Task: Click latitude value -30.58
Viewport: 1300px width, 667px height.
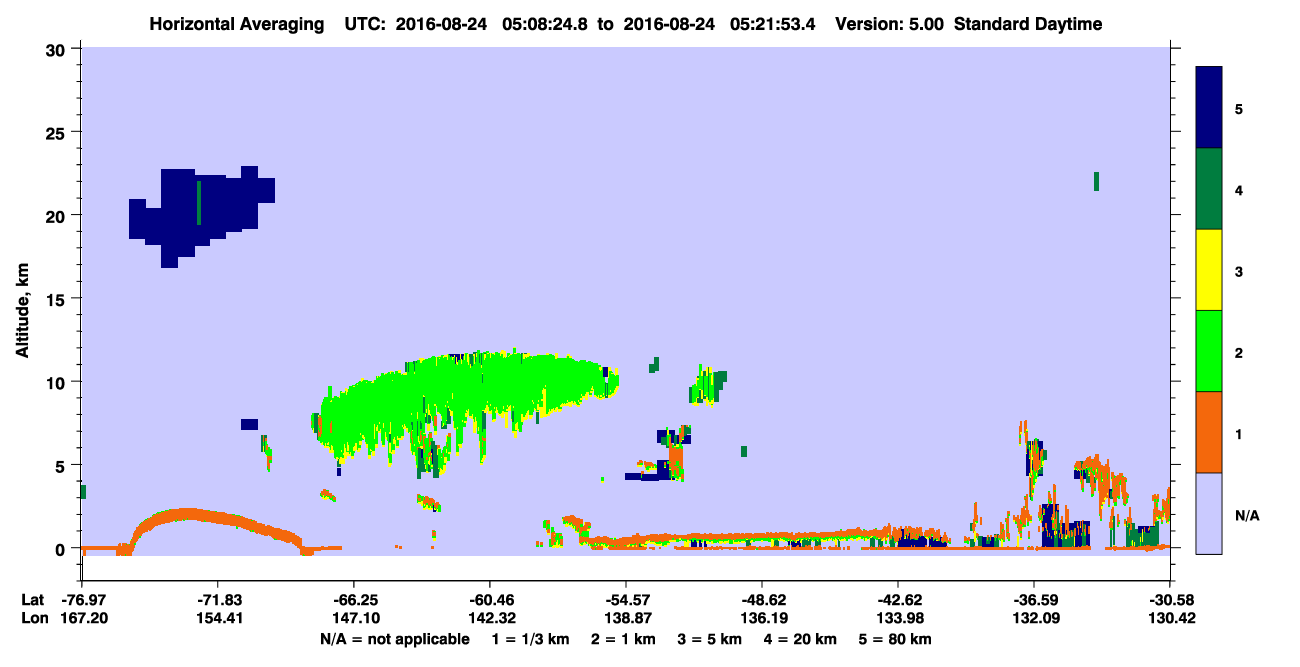Action: pos(1170,599)
